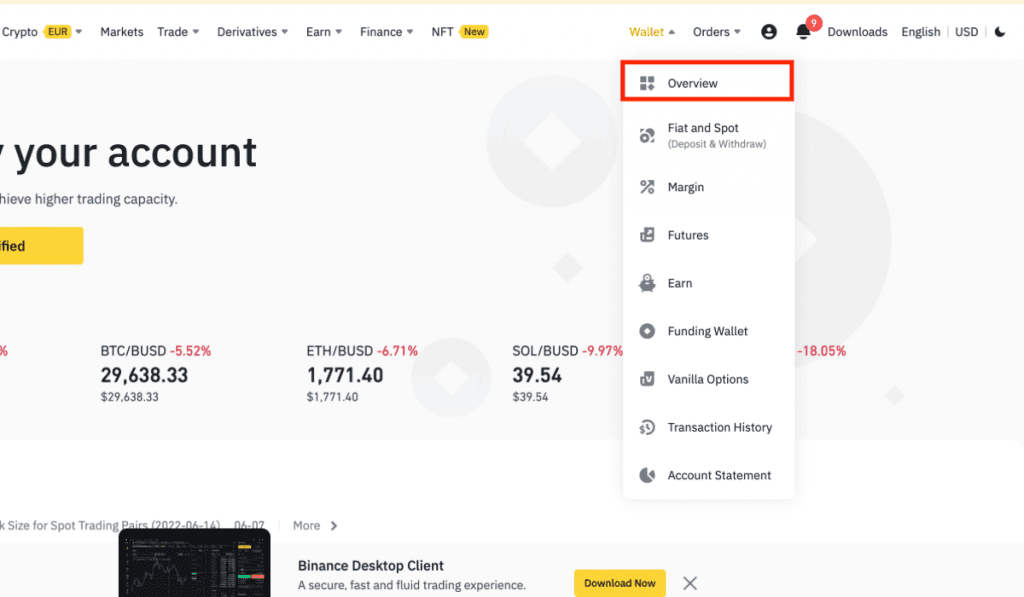Click the Futures icon in the dropdown
The height and width of the screenshot is (597, 1024).
(x=647, y=235)
